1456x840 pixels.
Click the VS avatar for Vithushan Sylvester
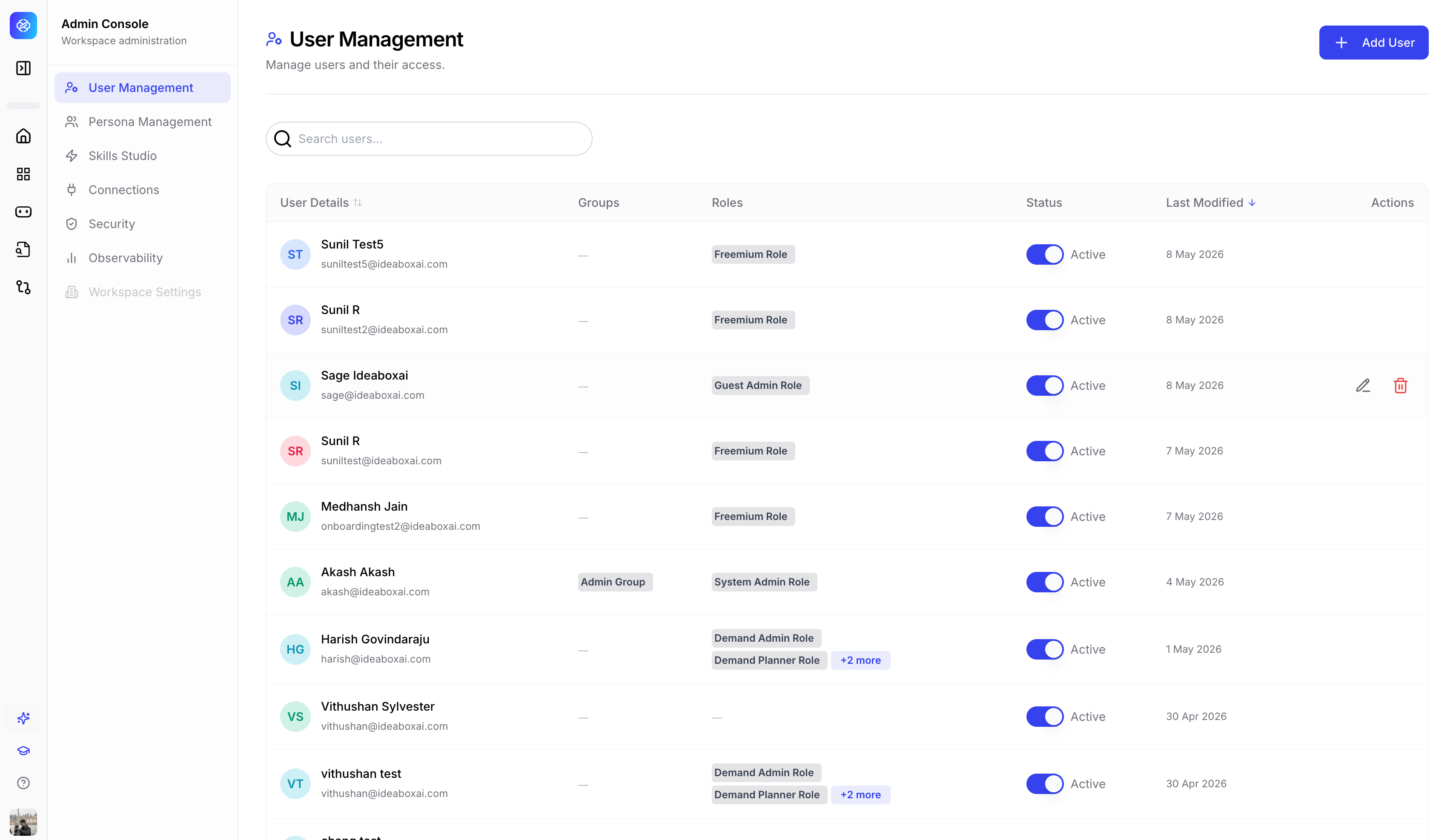(x=295, y=717)
